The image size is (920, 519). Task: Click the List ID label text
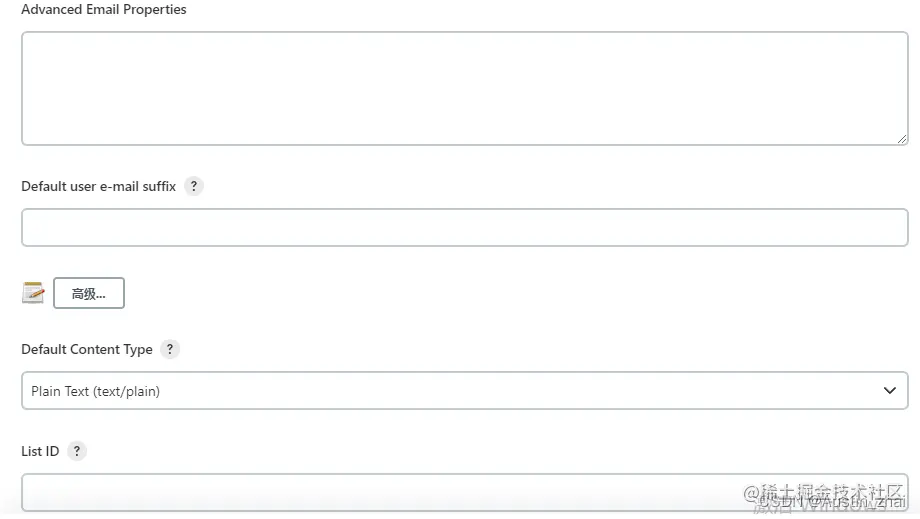[x=40, y=452]
